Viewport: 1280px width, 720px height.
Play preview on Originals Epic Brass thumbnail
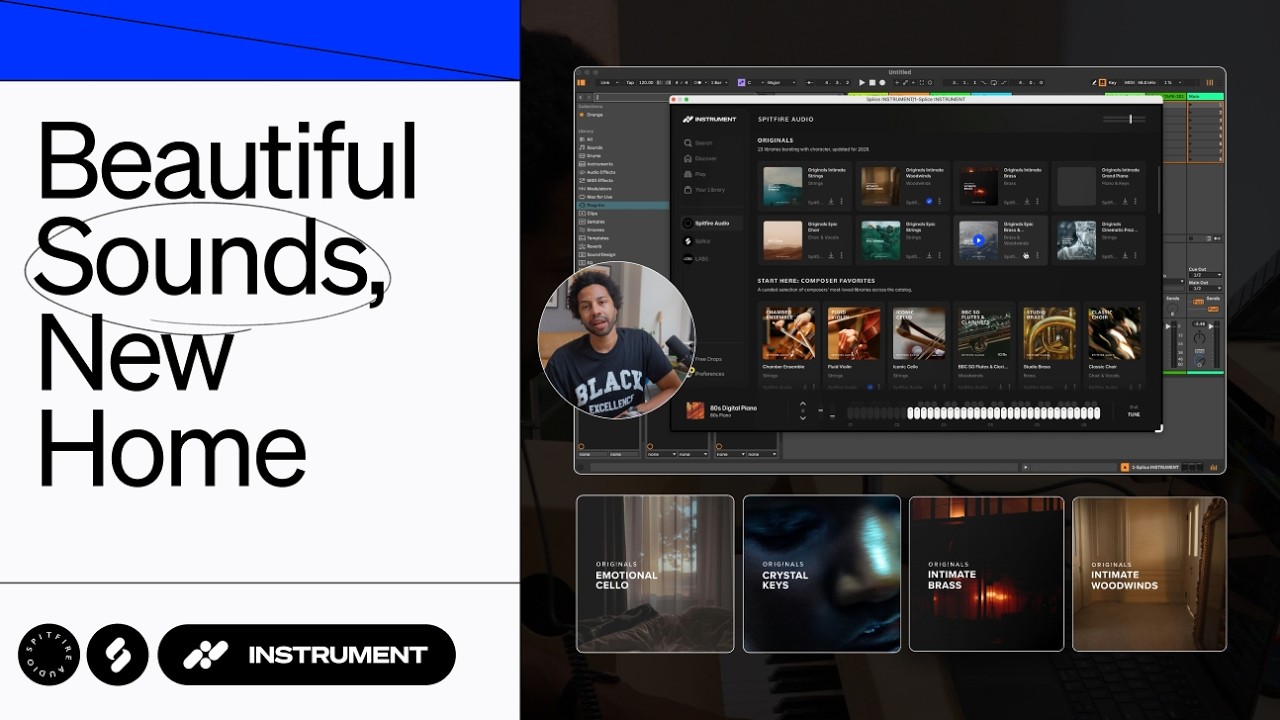tap(979, 240)
